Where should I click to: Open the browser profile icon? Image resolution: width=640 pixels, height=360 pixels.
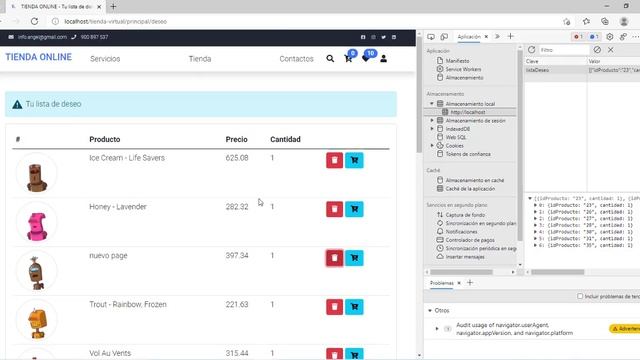pos(624,21)
